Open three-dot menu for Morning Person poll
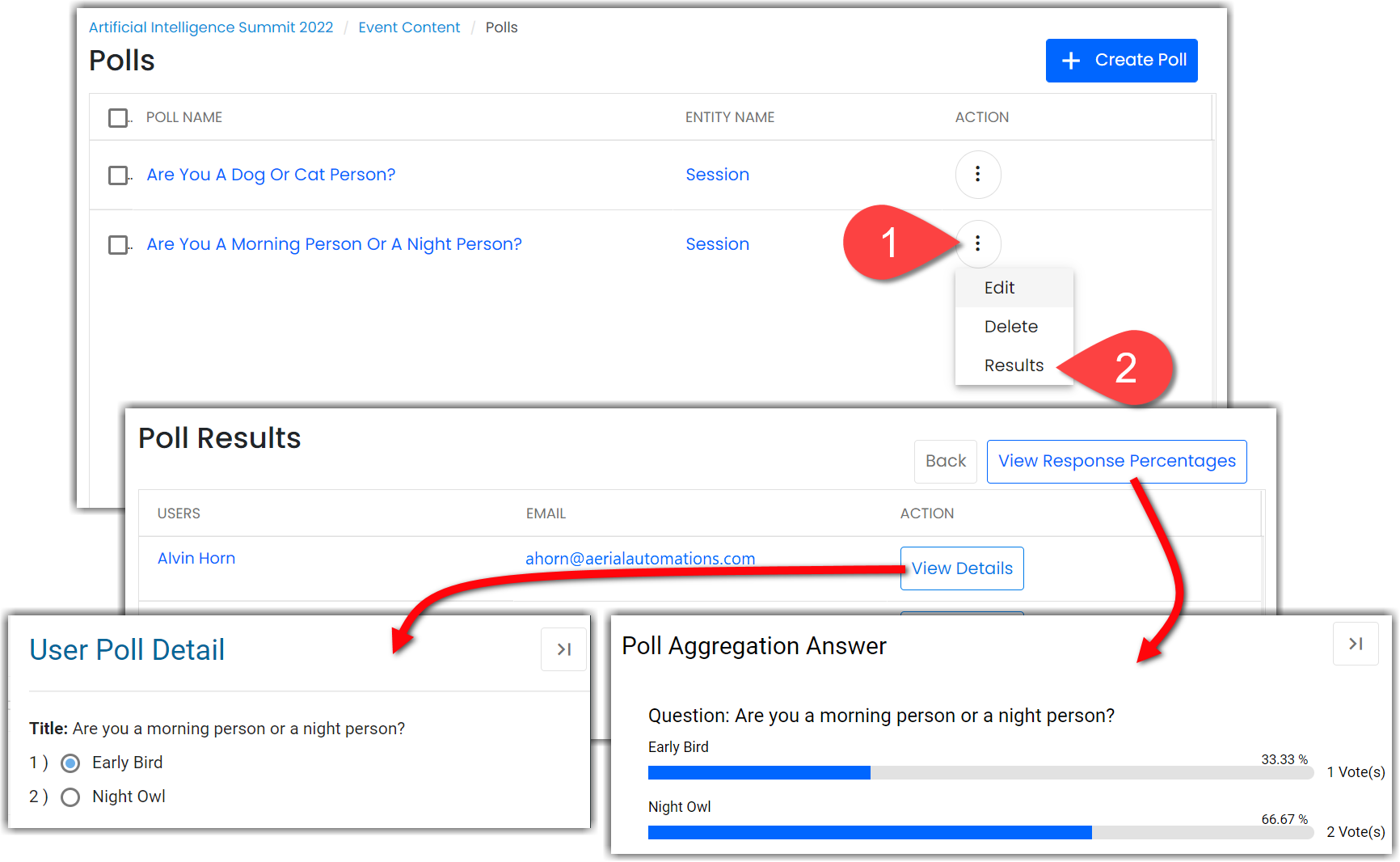The width and height of the screenshot is (1400, 862). coord(977,243)
